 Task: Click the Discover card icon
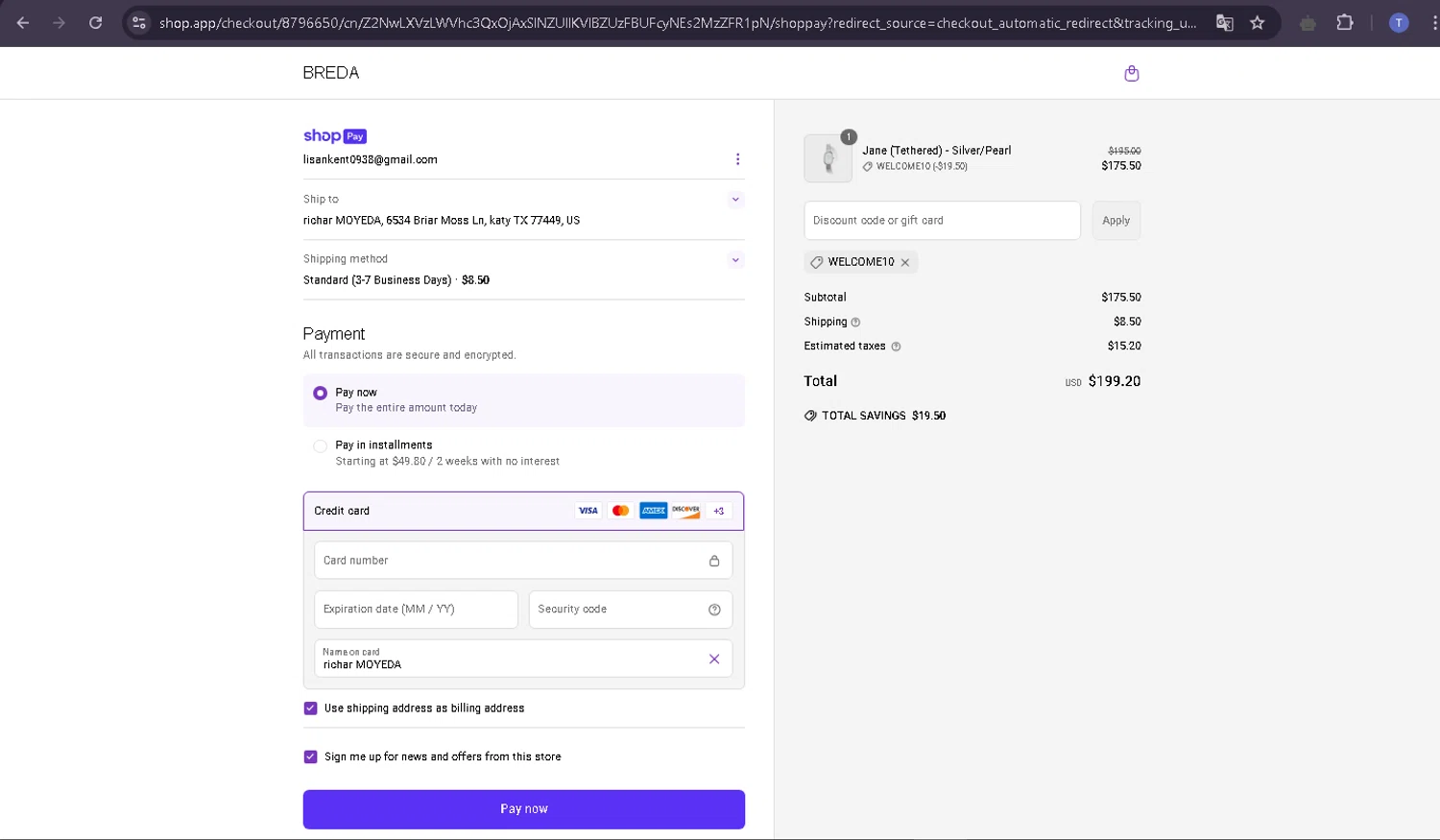686,511
